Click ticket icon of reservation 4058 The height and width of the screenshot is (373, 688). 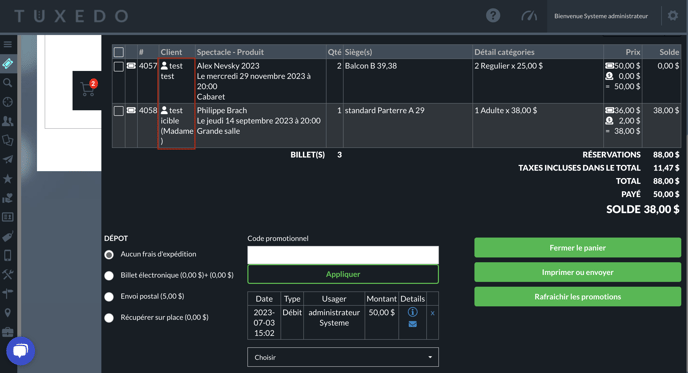click(x=131, y=110)
